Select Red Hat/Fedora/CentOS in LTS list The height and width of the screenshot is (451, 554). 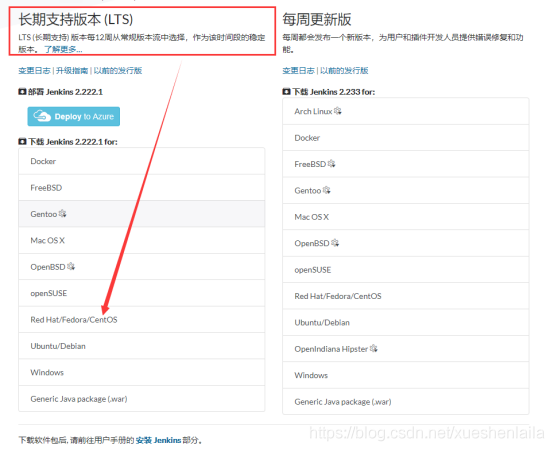click(x=142, y=320)
